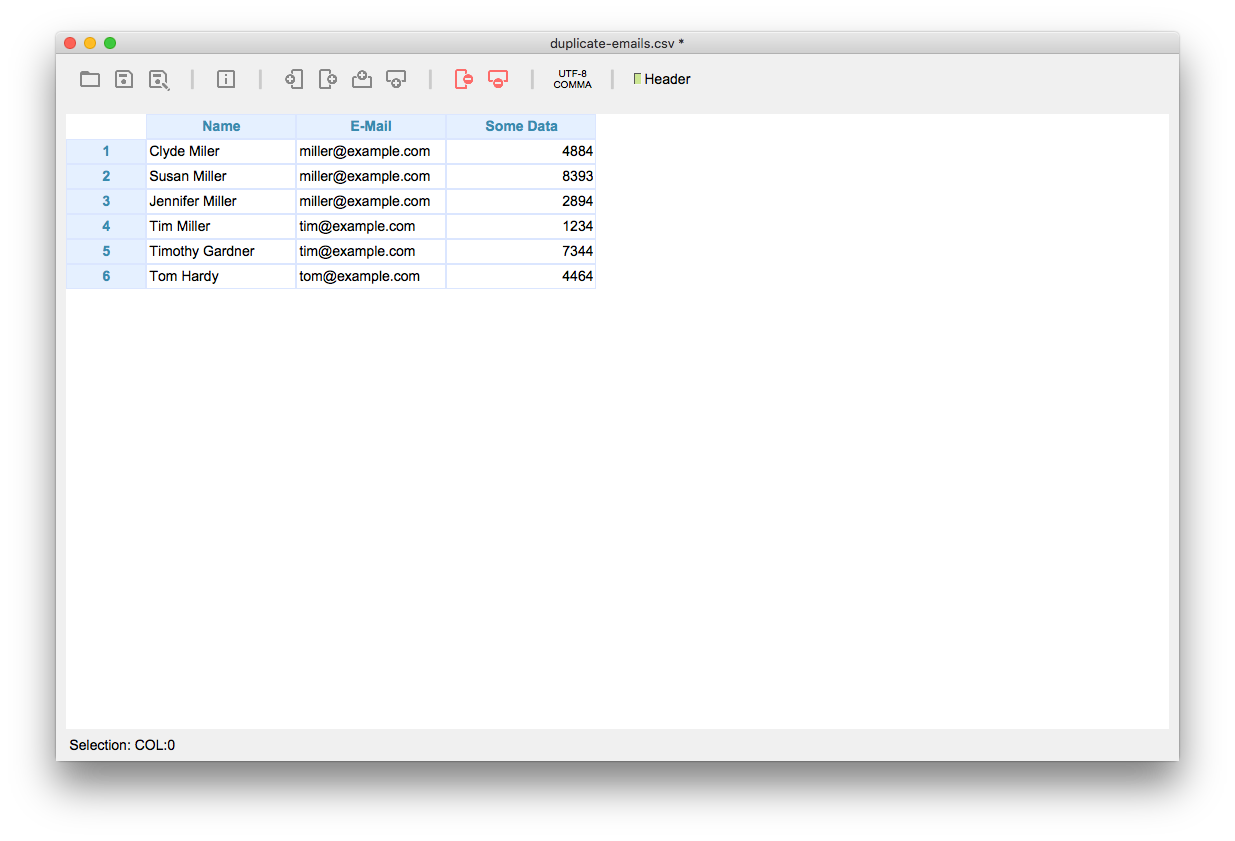Select Timothy Gardner's tim@example.com cell
This screenshot has height=841, width=1235.
point(371,251)
